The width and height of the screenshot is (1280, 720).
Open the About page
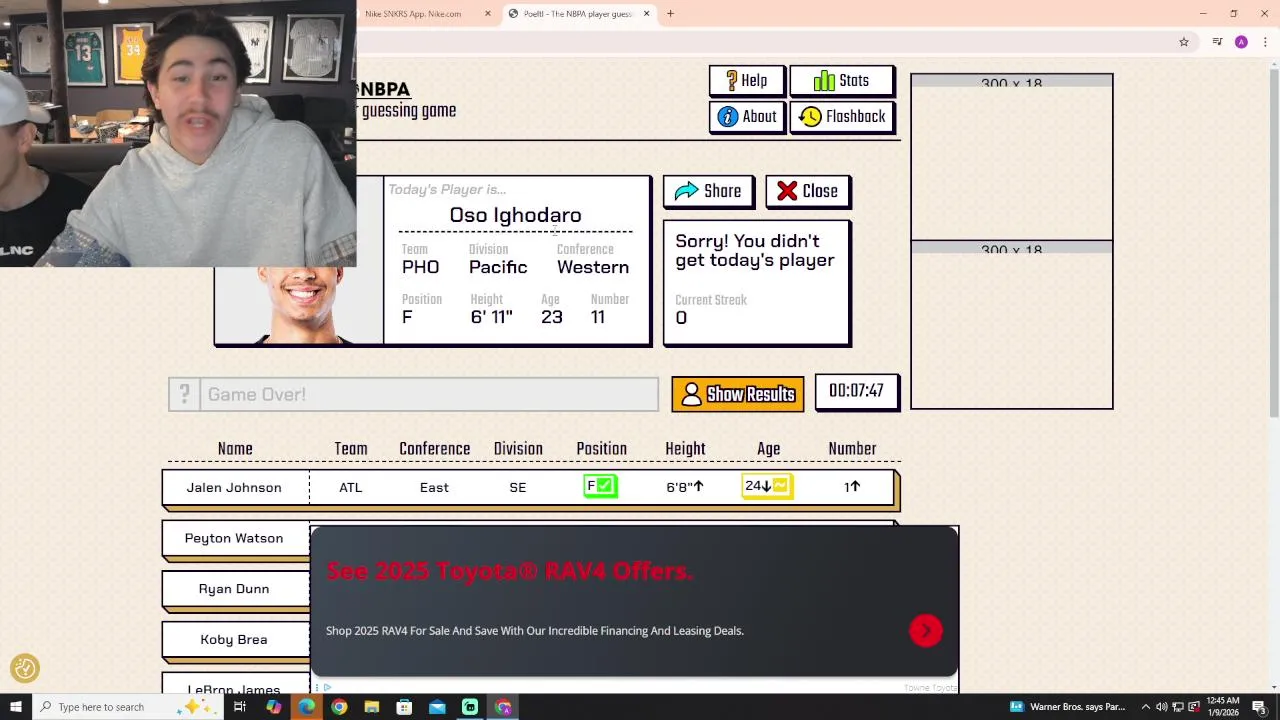(747, 117)
